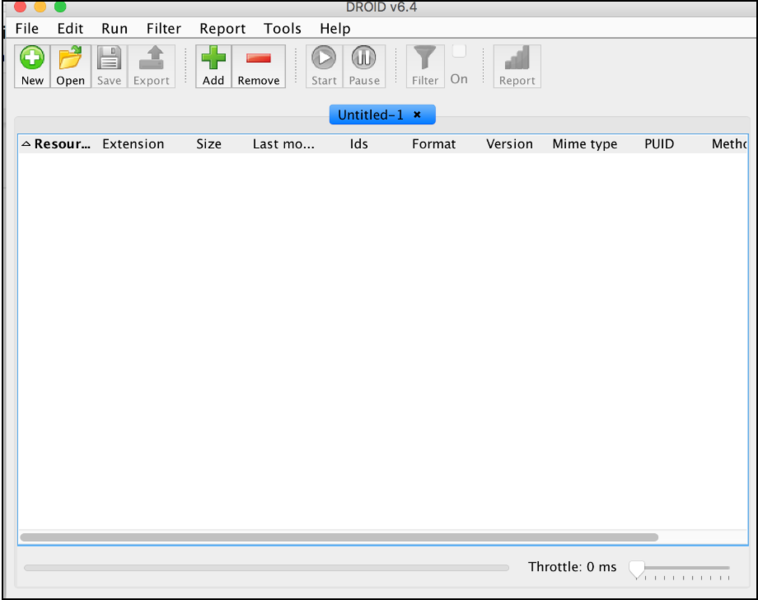Open the File menu
The image size is (758, 600).
(27, 29)
